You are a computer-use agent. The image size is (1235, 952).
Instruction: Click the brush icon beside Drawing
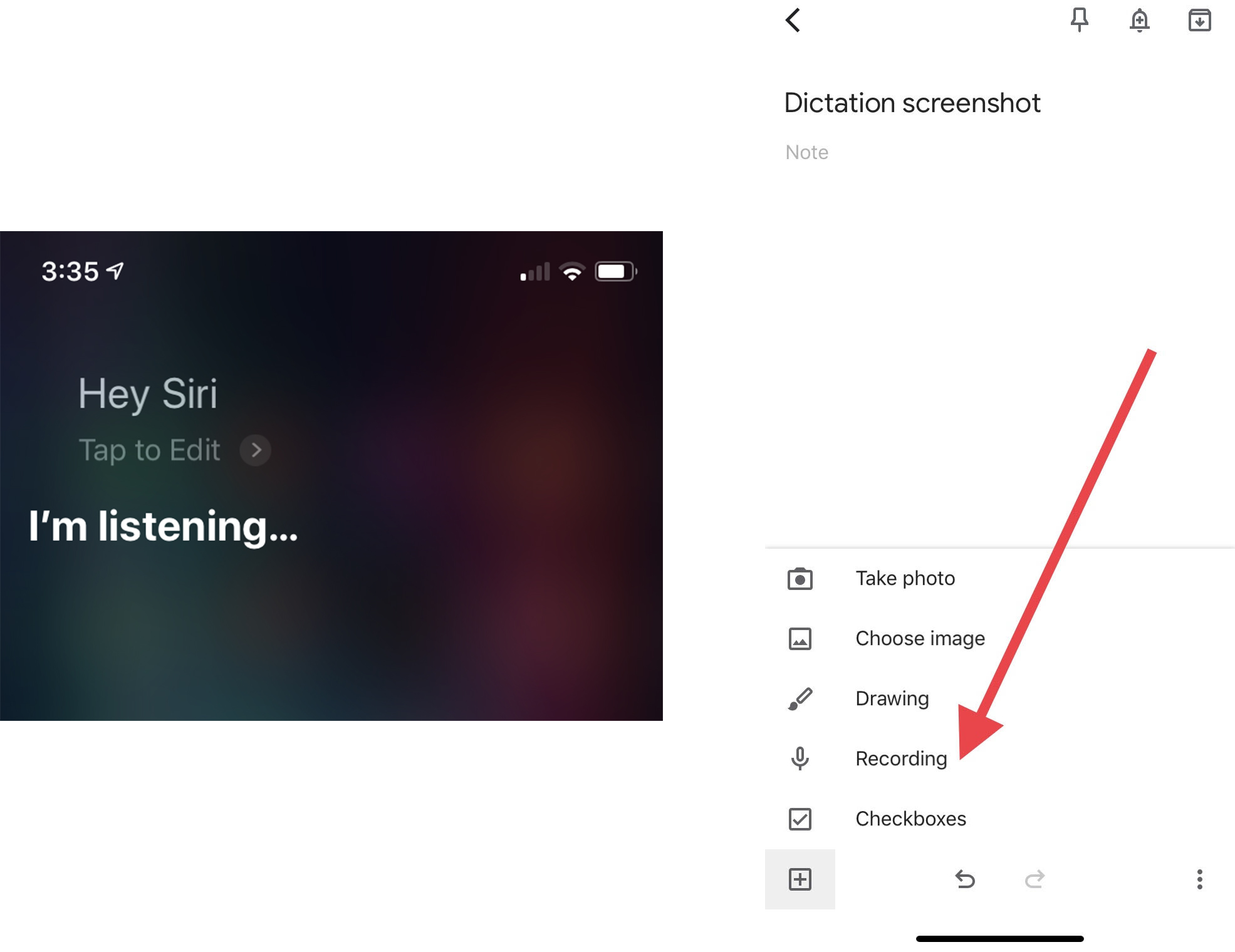click(x=800, y=699)
